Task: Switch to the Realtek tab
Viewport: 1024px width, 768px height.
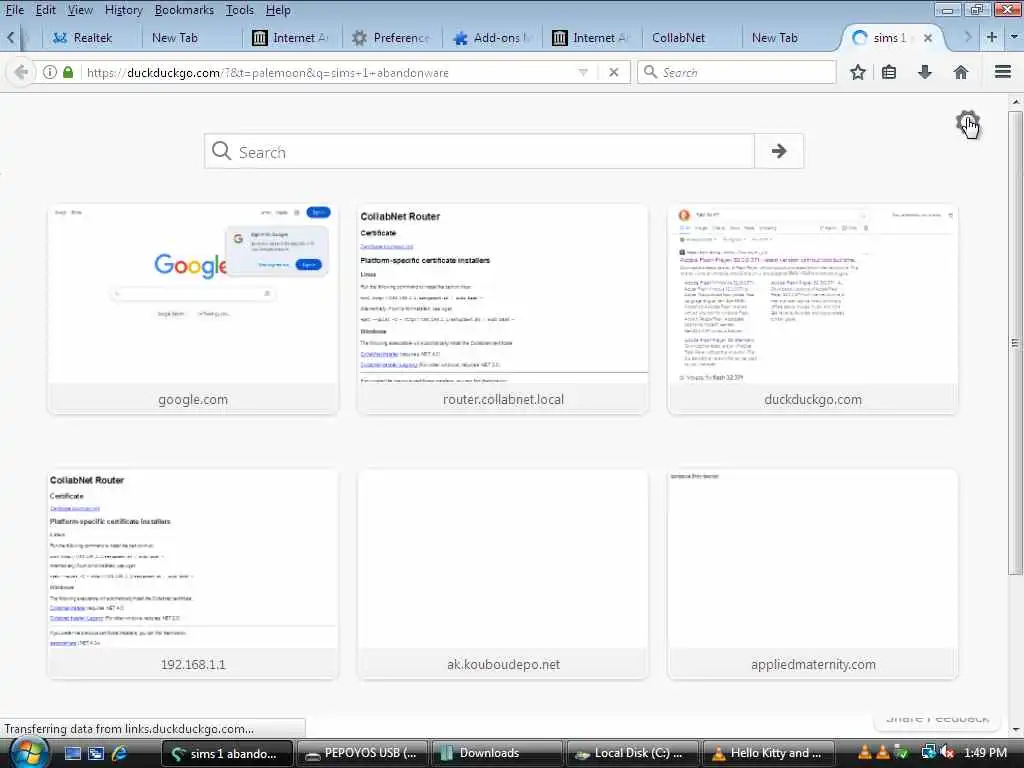Action: 91,38
